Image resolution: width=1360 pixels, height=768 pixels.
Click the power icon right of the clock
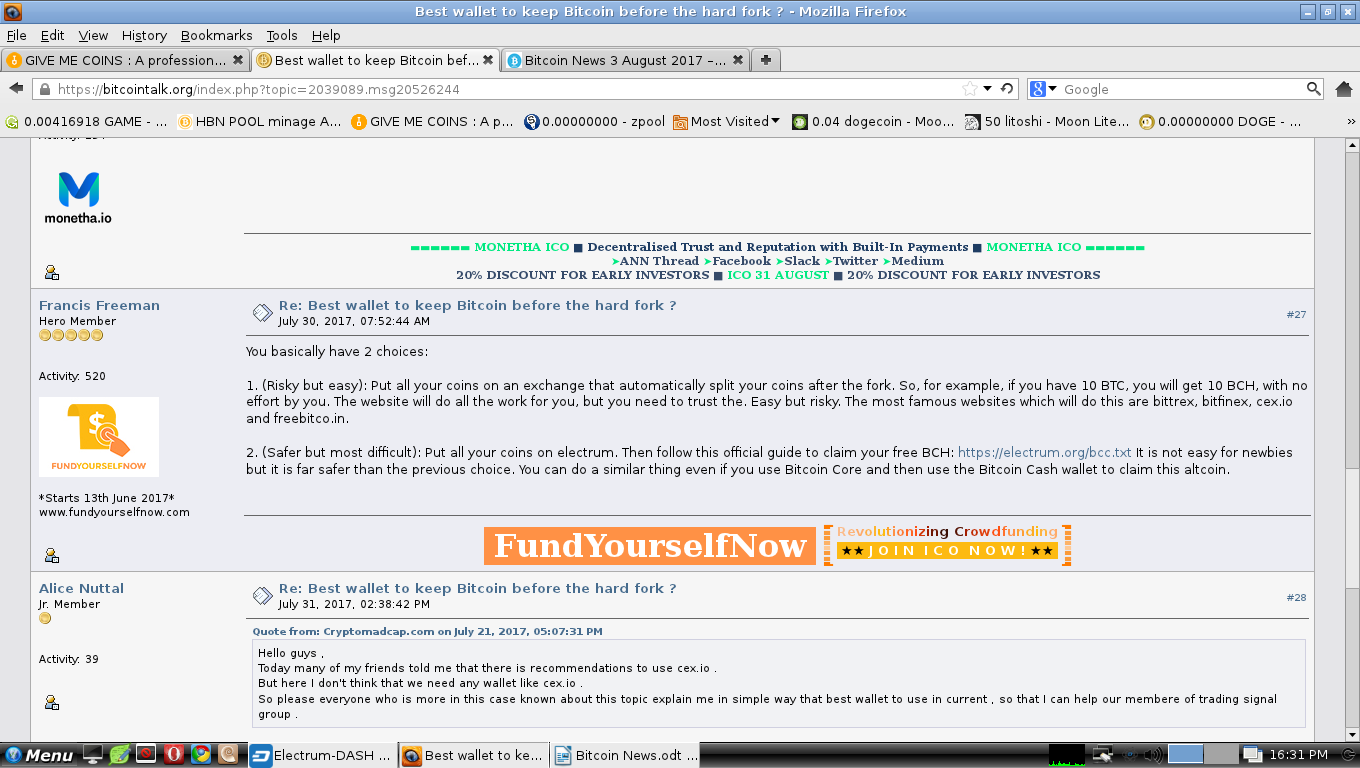click(1346, 755)
